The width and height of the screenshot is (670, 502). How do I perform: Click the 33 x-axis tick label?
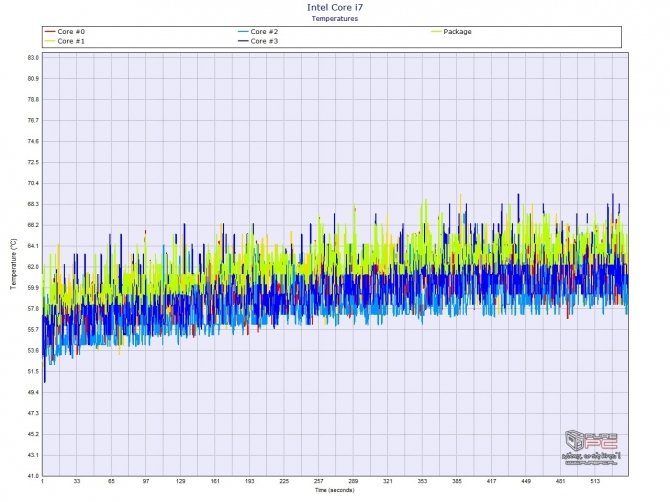(x=76, y=481)
